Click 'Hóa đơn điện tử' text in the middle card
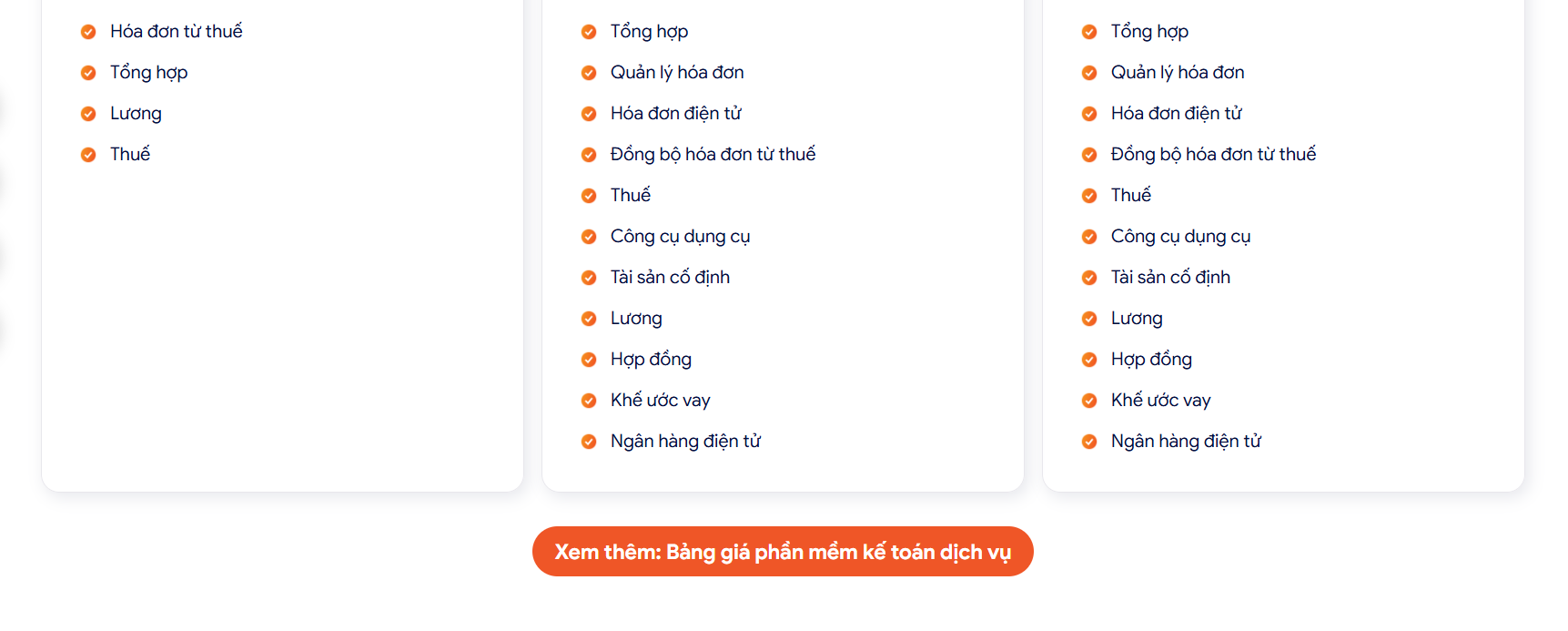This screenshot has width=1568, height=631. coord(676,113)
